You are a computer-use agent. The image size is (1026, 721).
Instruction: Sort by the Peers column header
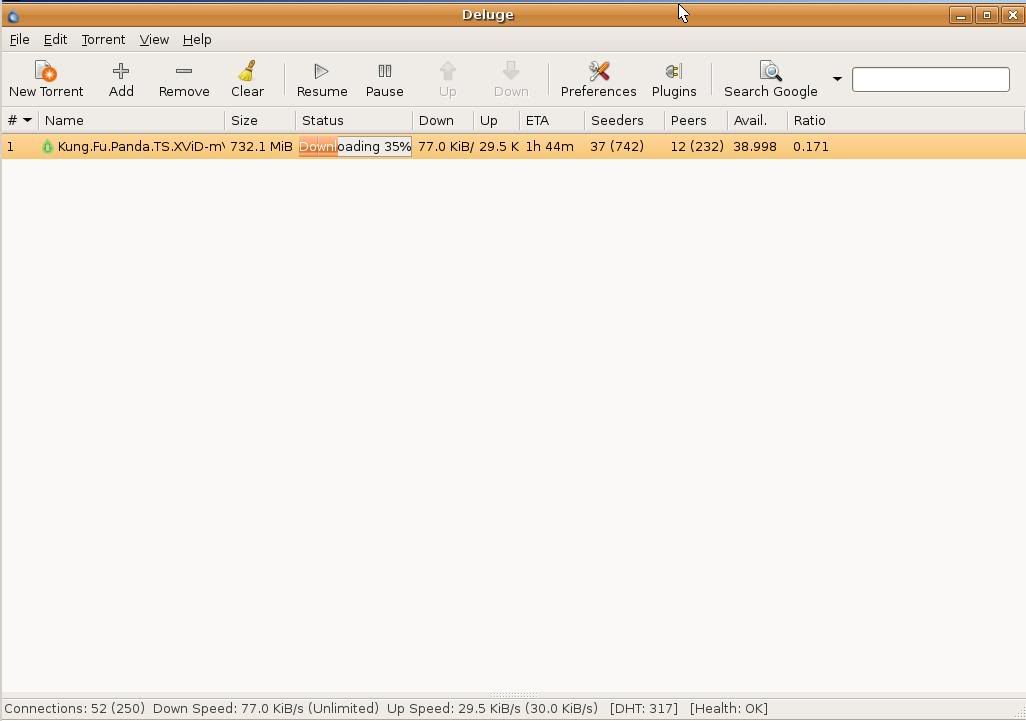coord(696,120)
